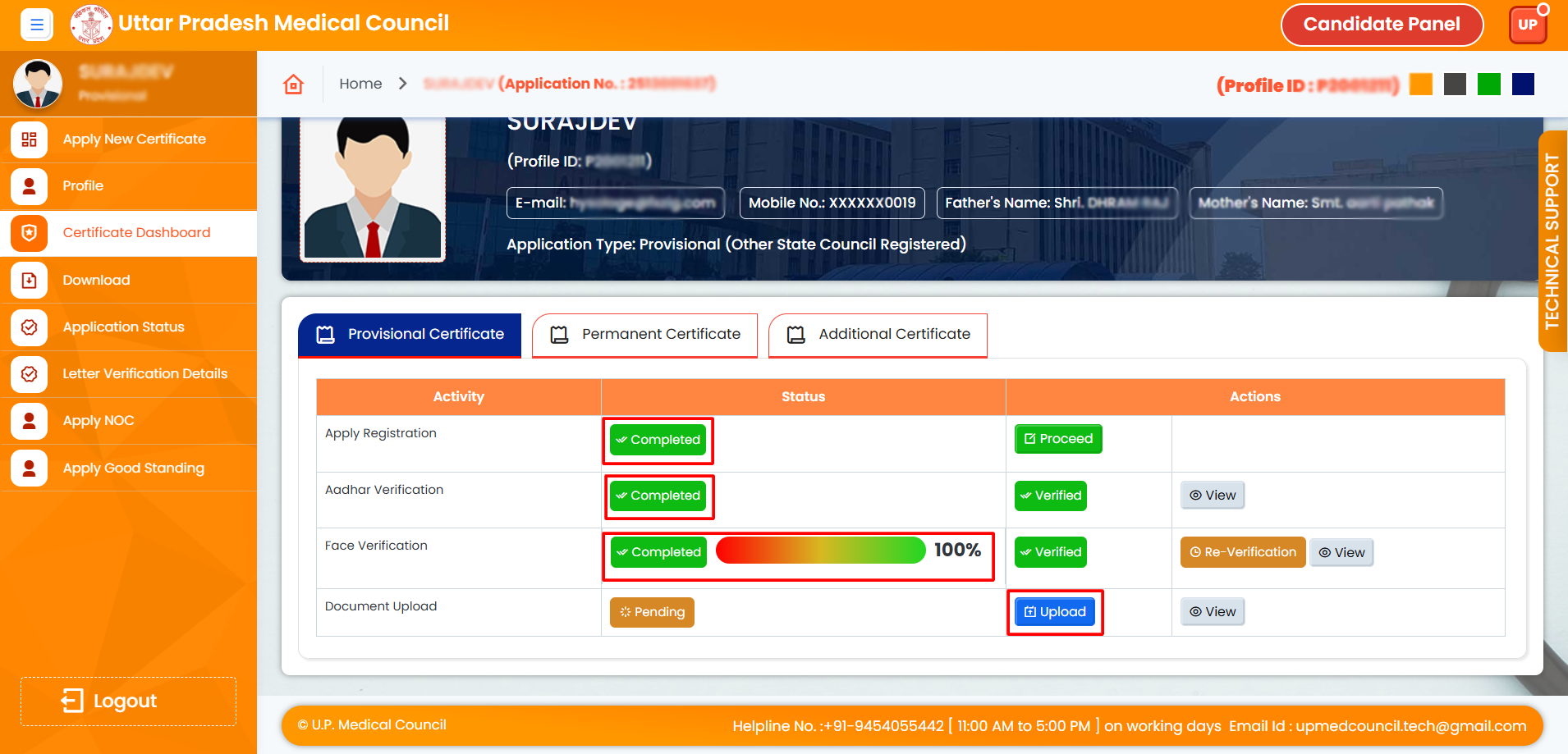Open the Profile menu item

tap(83, 186)
